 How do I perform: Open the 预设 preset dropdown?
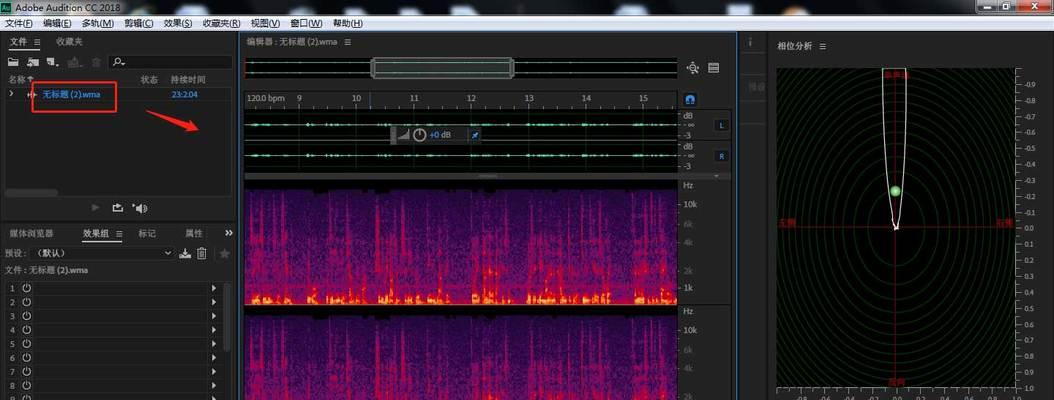(x=102, y=253)
